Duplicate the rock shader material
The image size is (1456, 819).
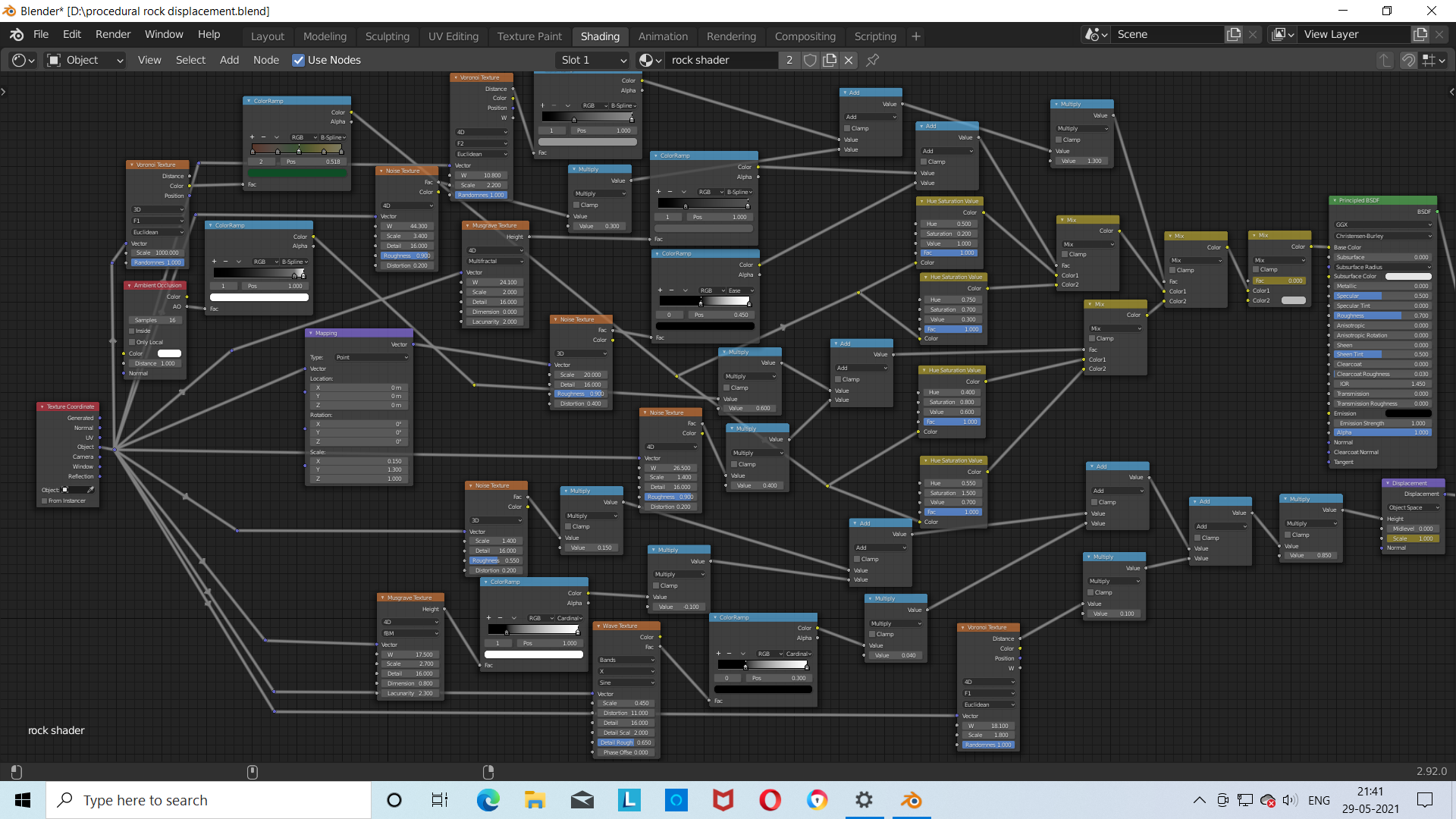830,60
